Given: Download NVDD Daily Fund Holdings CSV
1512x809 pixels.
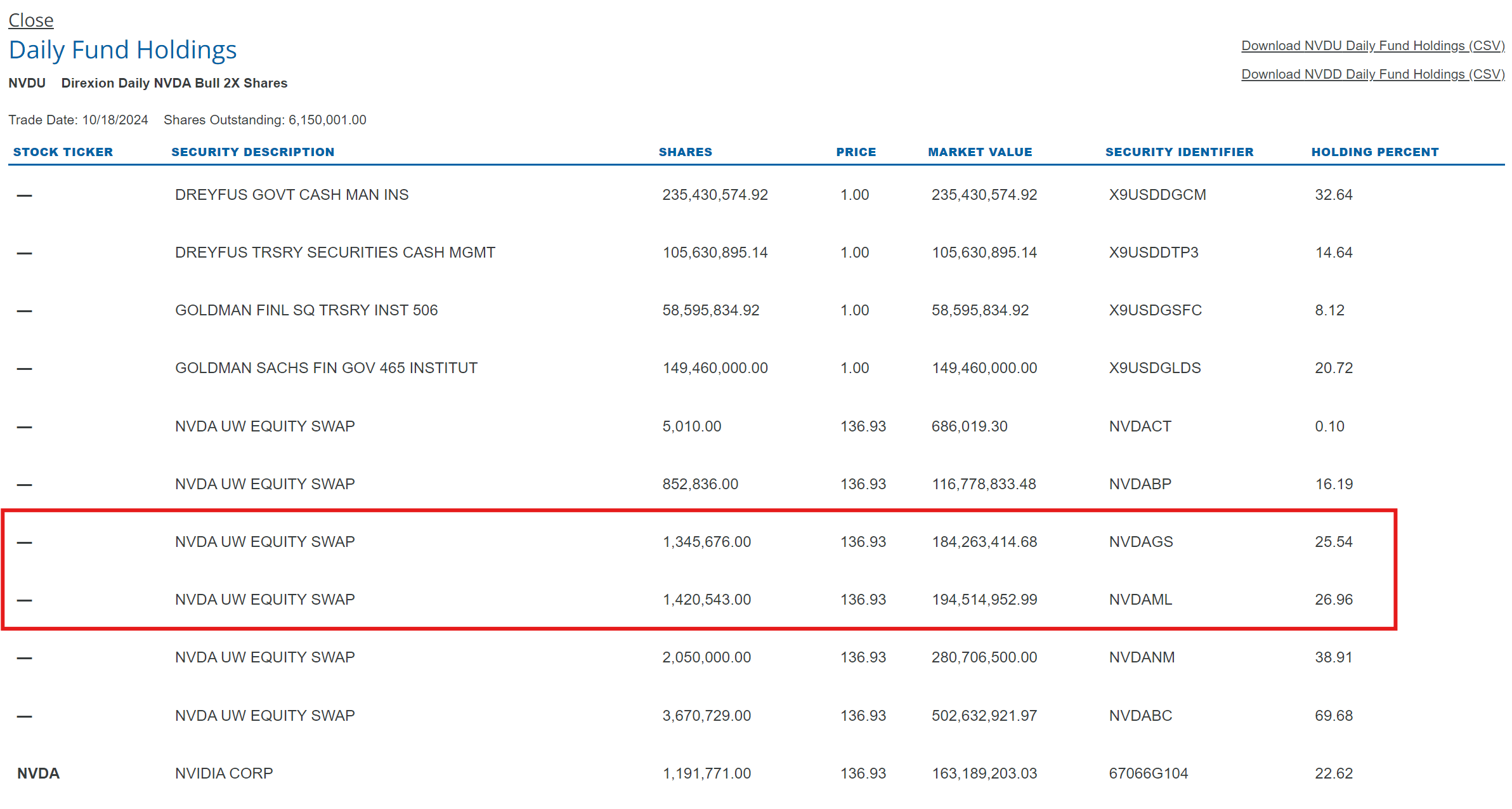Looking at the screenshot, I should (1372, 74).
